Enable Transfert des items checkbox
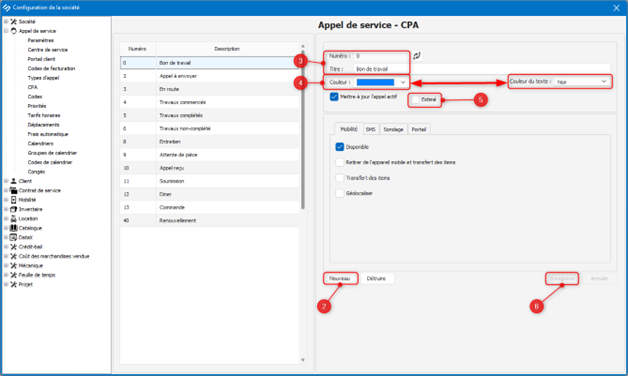Screen dimensions: 628x376 [340, 178]
